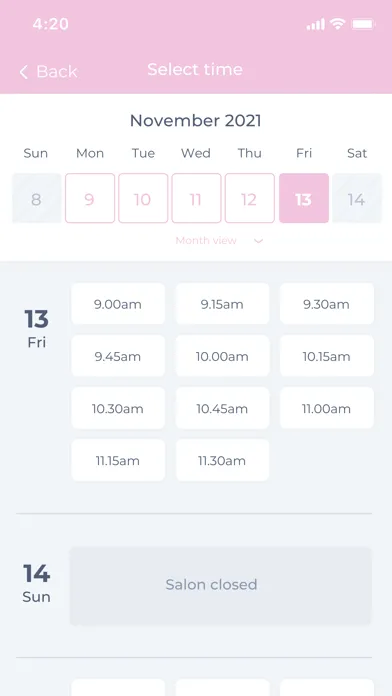Select highlighted date 13 on Friday
The width and height of the screenshot is (392, 696).
304,198
